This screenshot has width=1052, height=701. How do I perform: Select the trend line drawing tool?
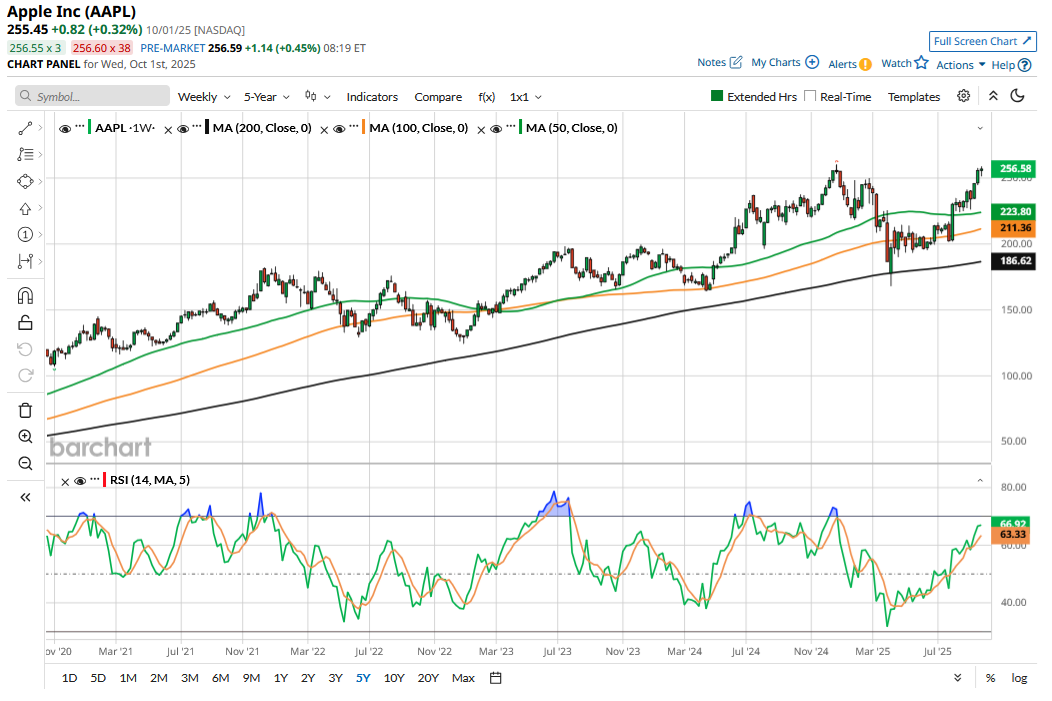(25, 128)
